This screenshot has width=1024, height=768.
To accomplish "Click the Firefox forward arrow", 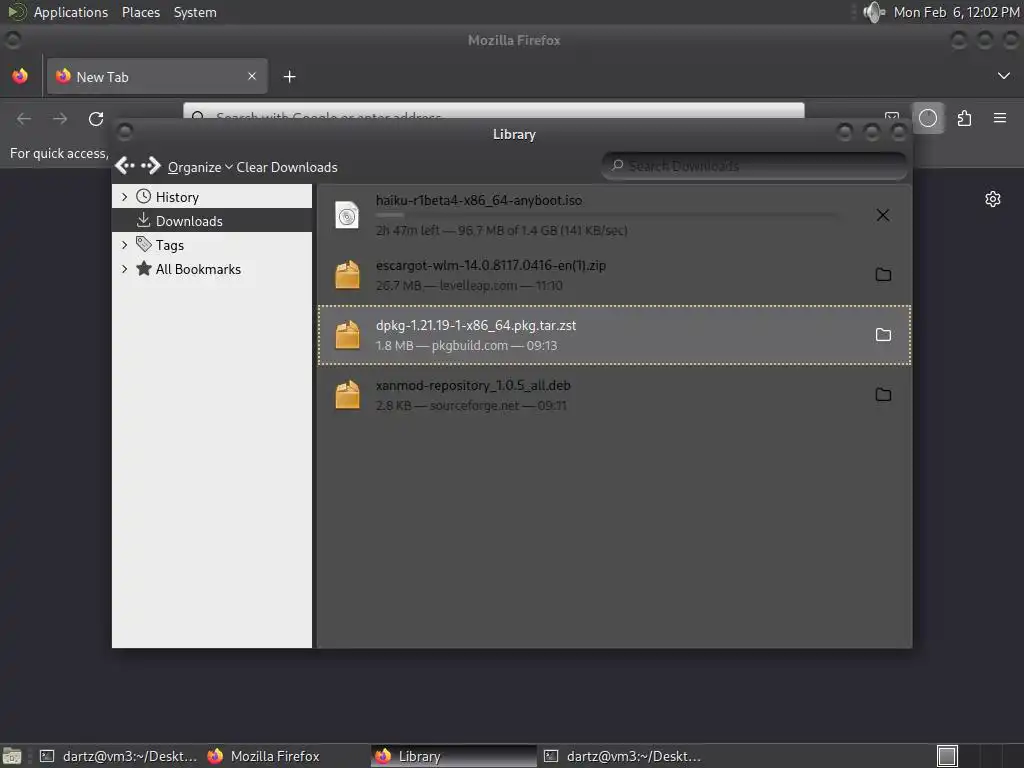I will (x=60, y=118).
